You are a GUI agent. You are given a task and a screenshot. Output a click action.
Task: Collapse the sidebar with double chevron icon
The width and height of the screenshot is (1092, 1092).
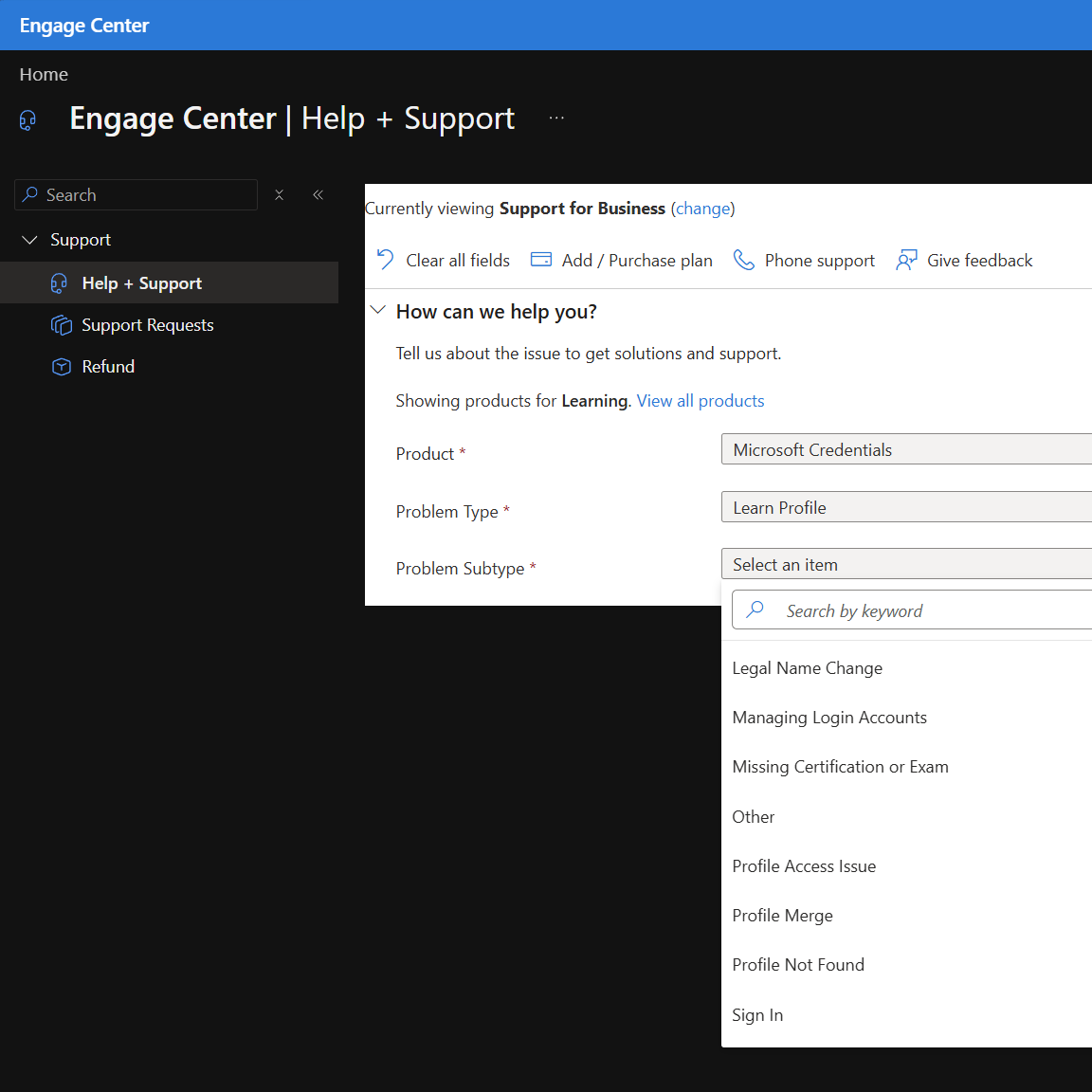(318, 195)
